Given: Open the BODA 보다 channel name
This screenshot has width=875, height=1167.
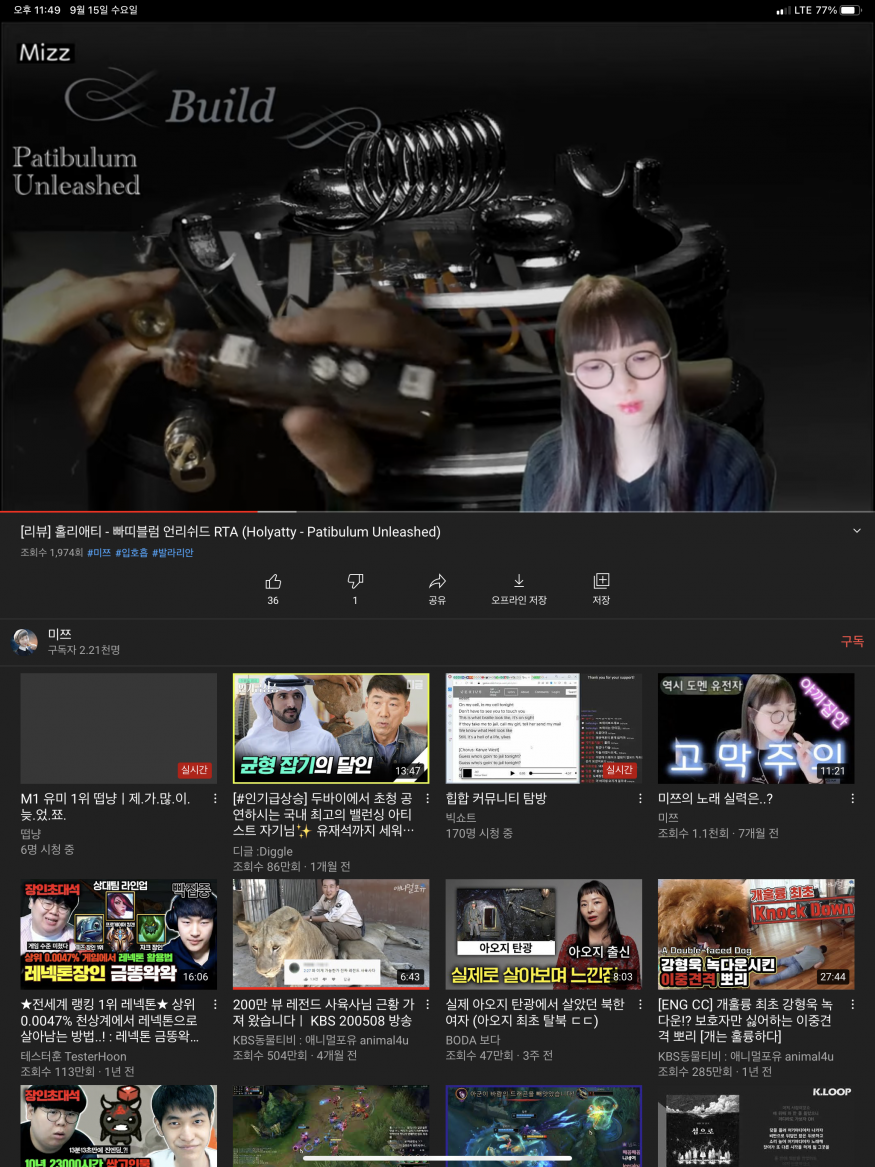Looking at the screenshot, I should pos(473,1040).
